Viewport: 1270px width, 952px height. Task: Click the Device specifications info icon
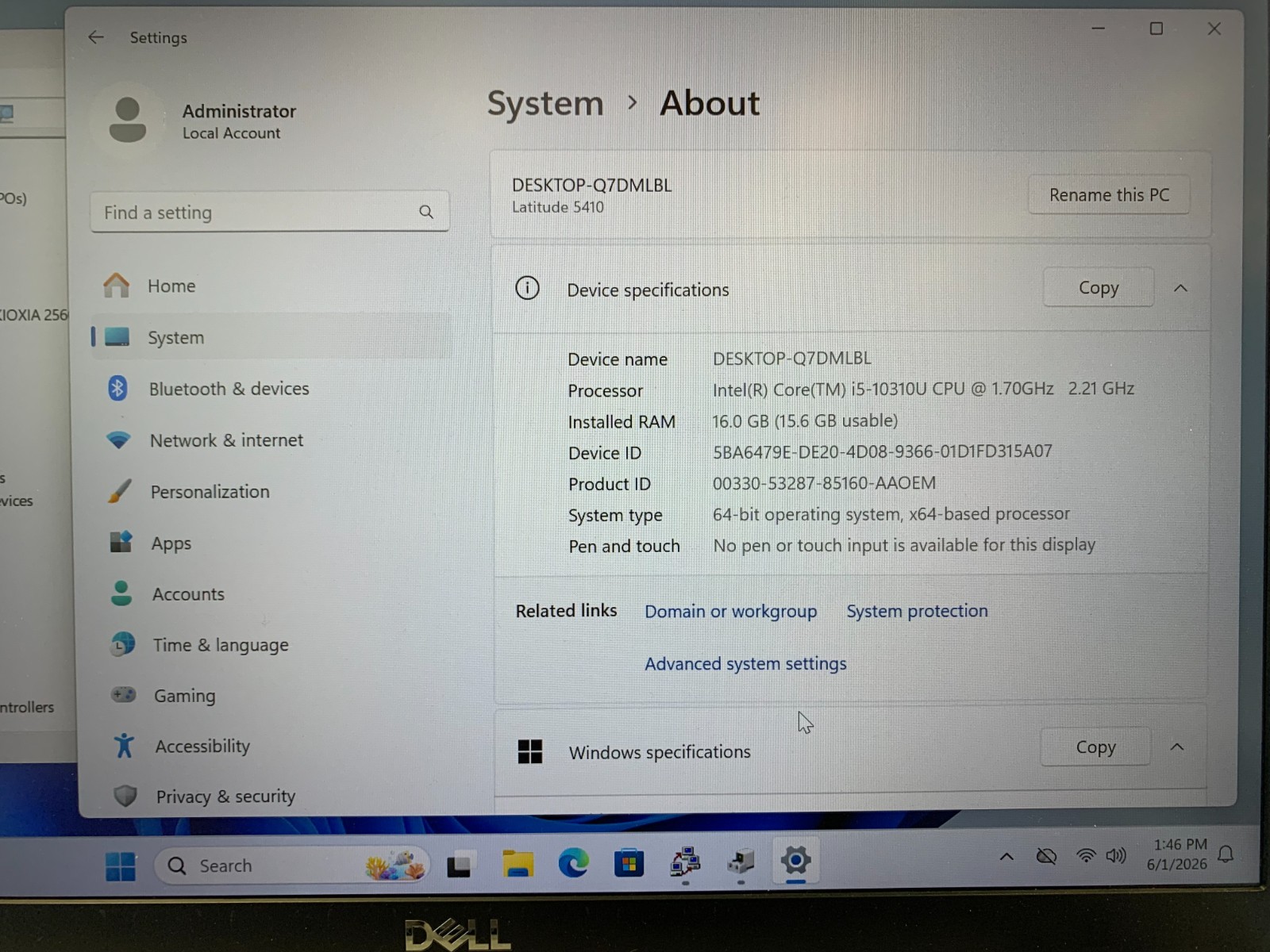pos(527,288)
